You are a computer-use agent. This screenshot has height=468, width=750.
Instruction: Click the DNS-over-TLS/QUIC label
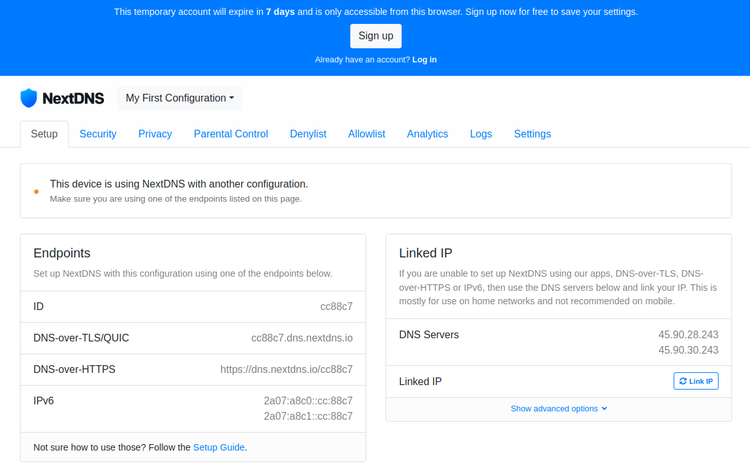pyautogui.click(x=81, y=338)
